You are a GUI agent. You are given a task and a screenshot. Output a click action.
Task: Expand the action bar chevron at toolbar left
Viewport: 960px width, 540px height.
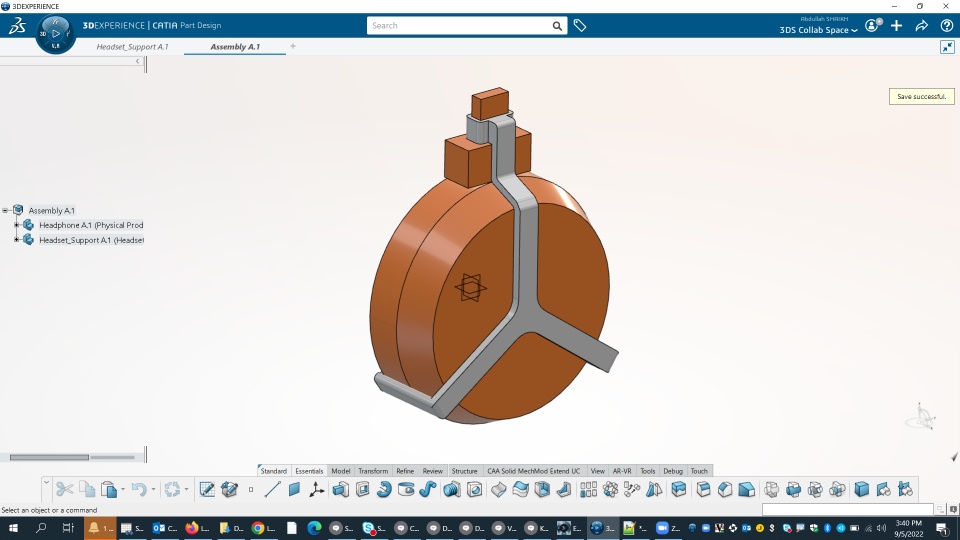[46, 483]
